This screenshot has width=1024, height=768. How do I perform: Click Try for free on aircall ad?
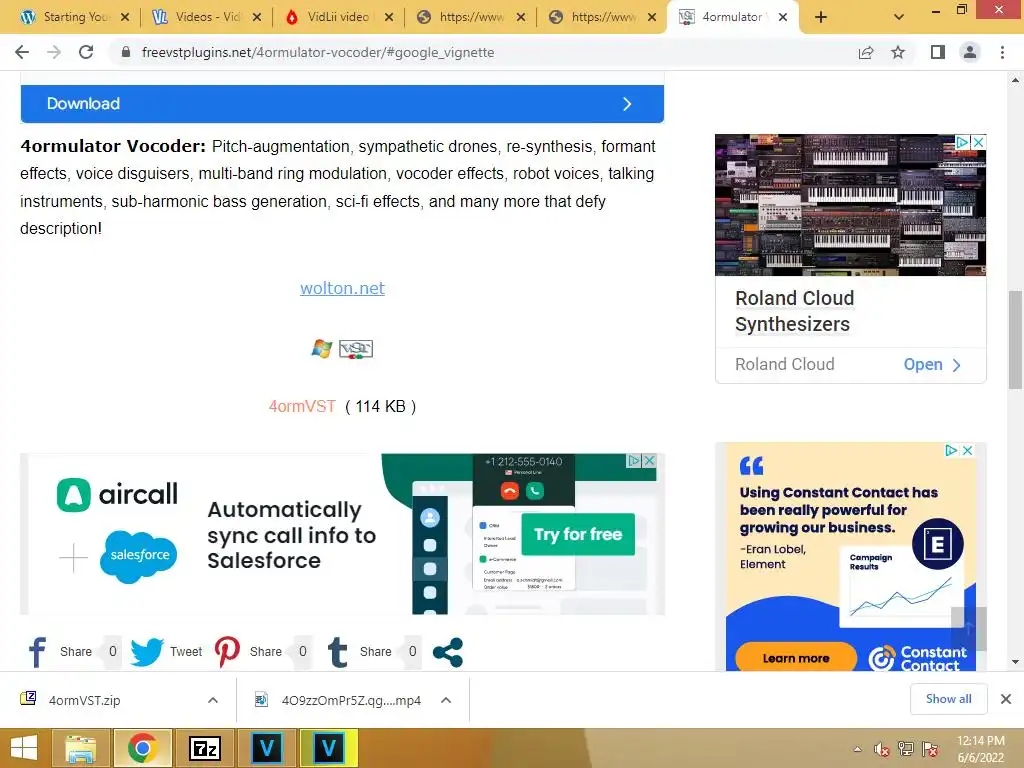click(x=578, y=534)
